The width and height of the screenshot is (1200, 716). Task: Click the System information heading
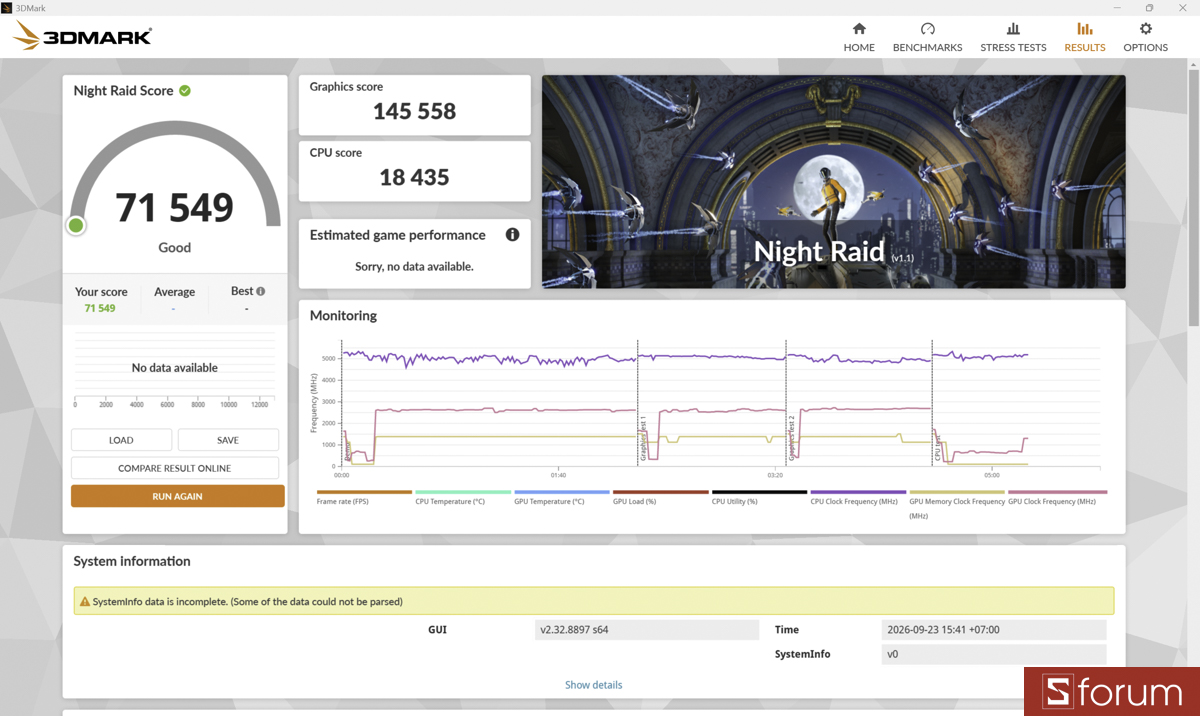point(132,561)
